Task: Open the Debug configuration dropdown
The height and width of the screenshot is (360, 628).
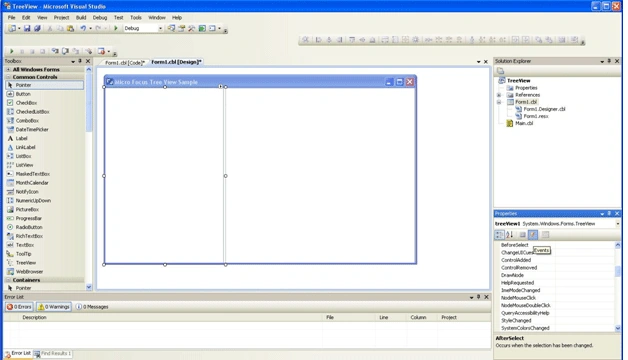Action: 160,28
